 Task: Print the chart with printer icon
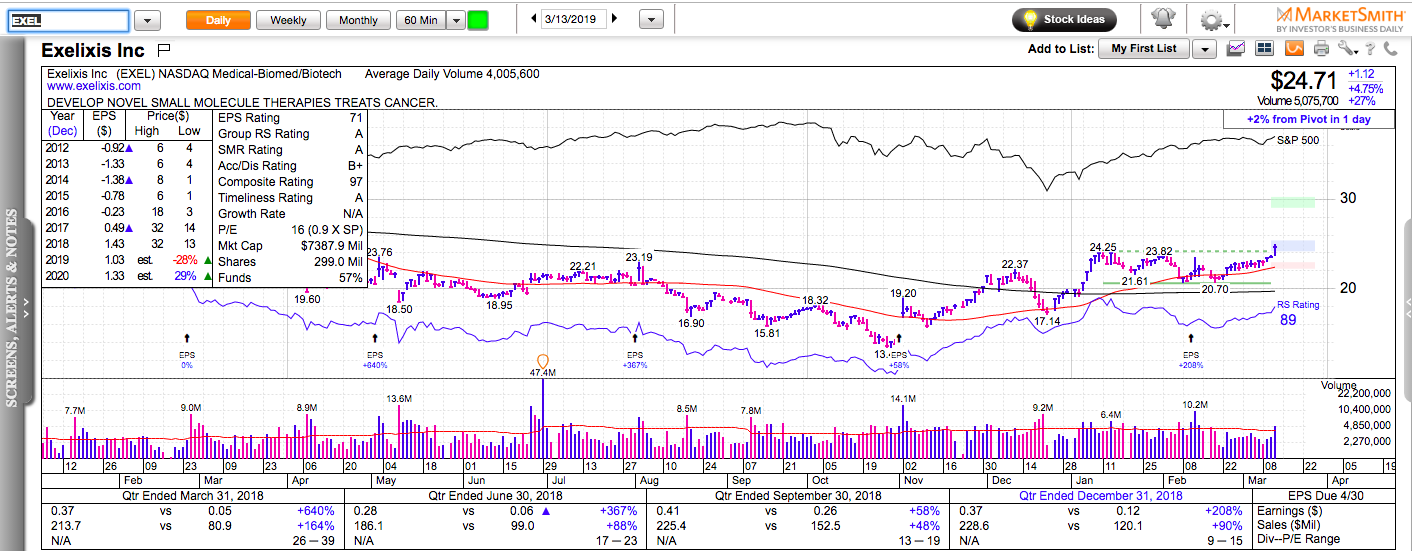coord(1322,48)
